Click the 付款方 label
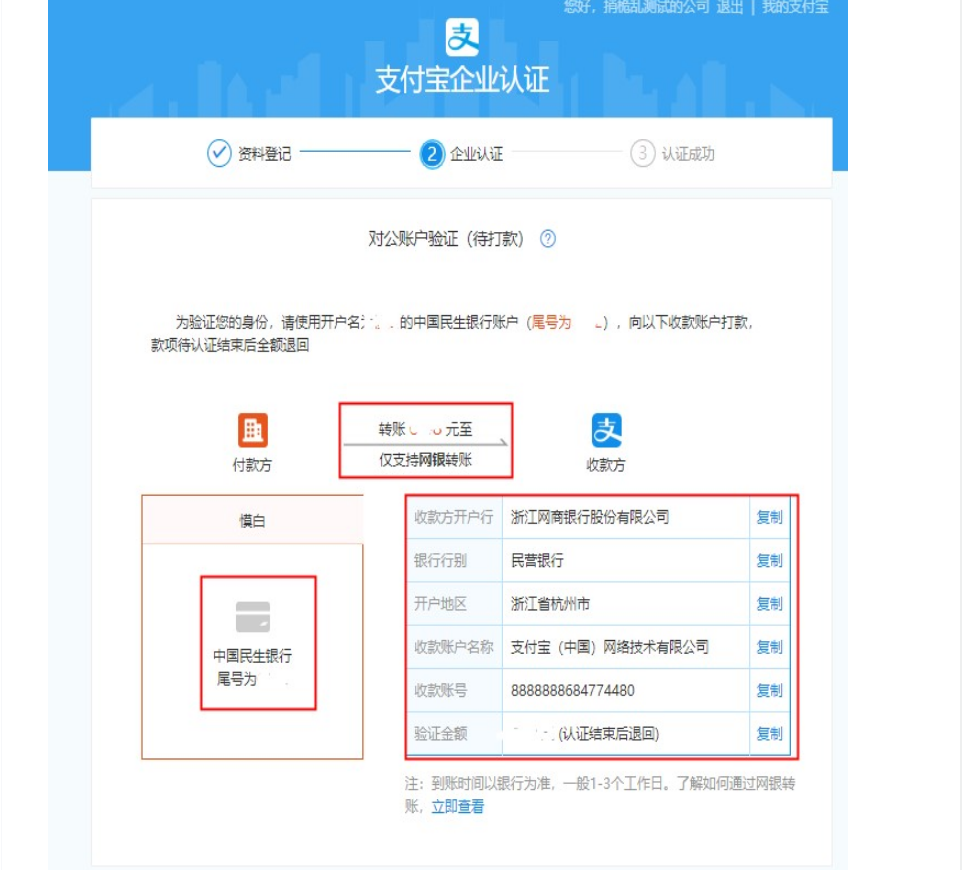962x870 pixels. 252,465
